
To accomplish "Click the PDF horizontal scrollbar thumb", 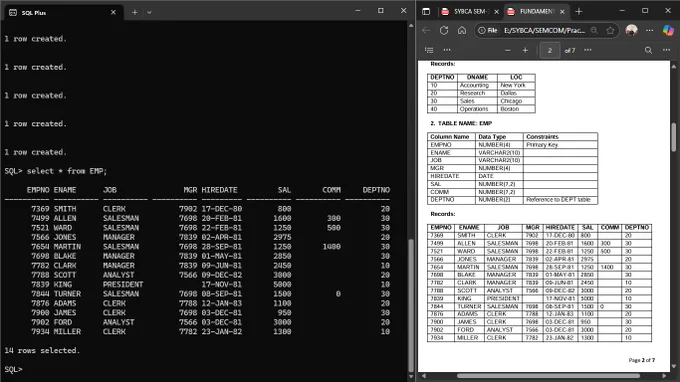I will click(x=548, y=376).
